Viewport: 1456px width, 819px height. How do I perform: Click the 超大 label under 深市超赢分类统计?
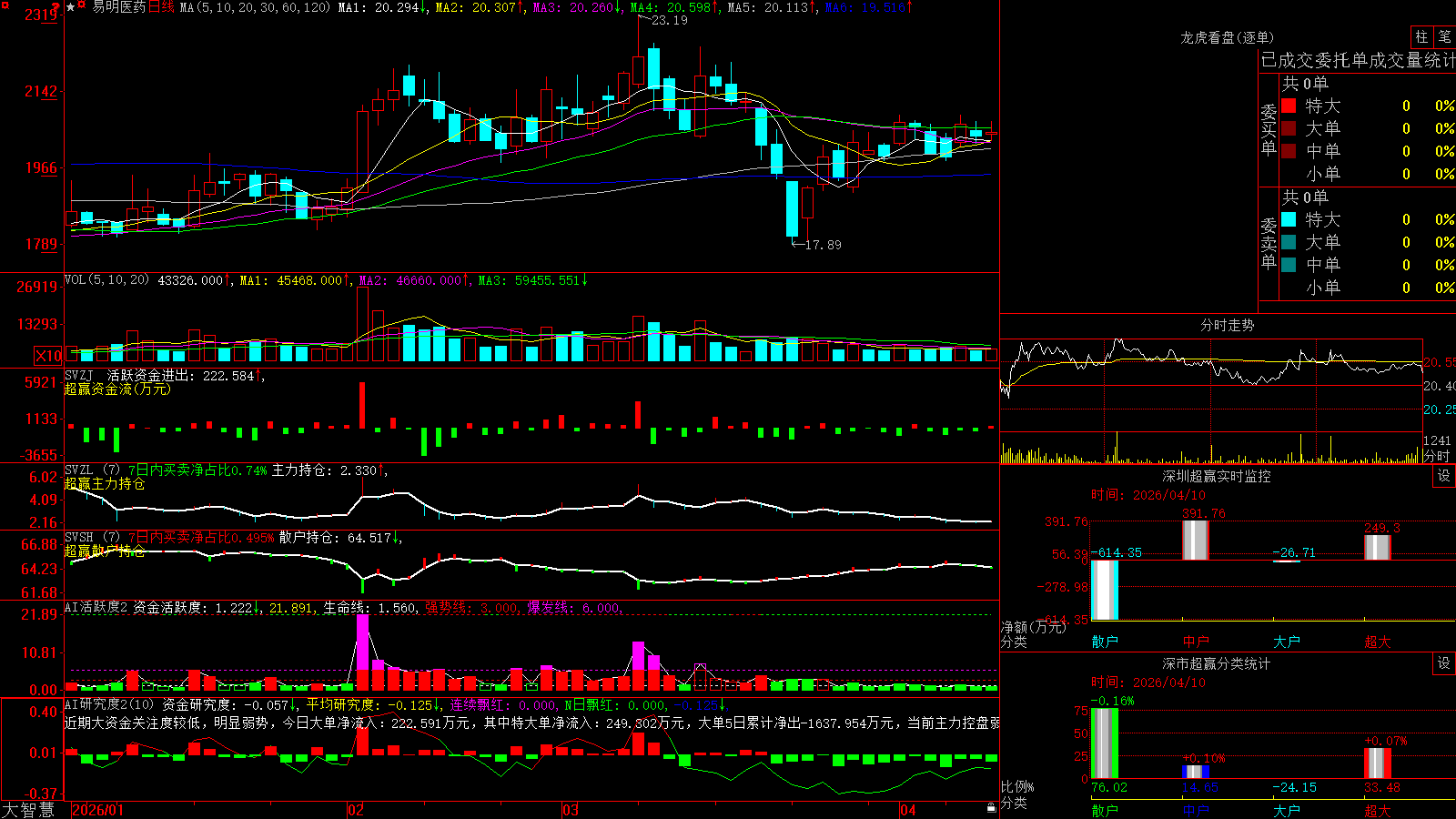pyautogui.click(x=1378, y=811)
